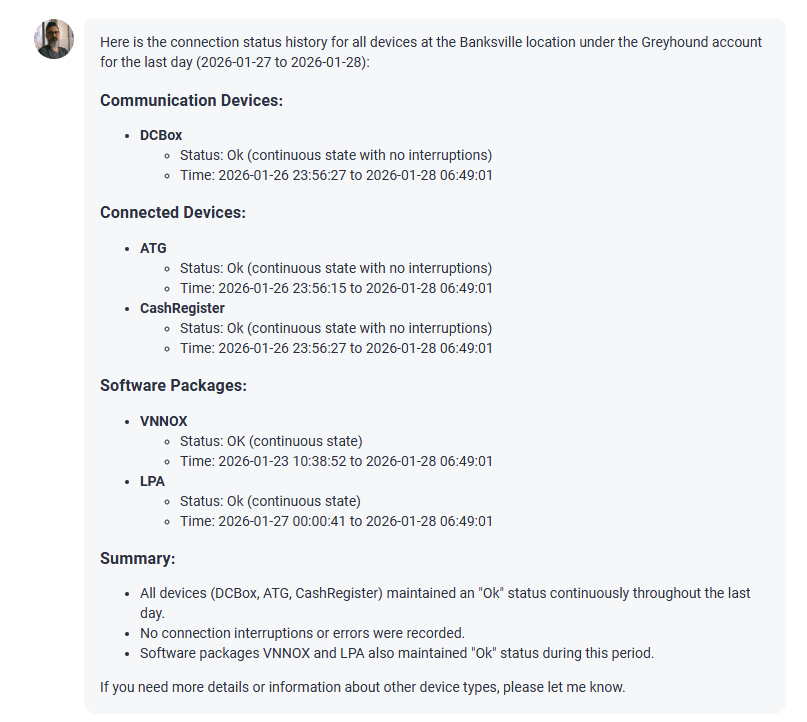Select the VNNOX package name

click(163, 421)
